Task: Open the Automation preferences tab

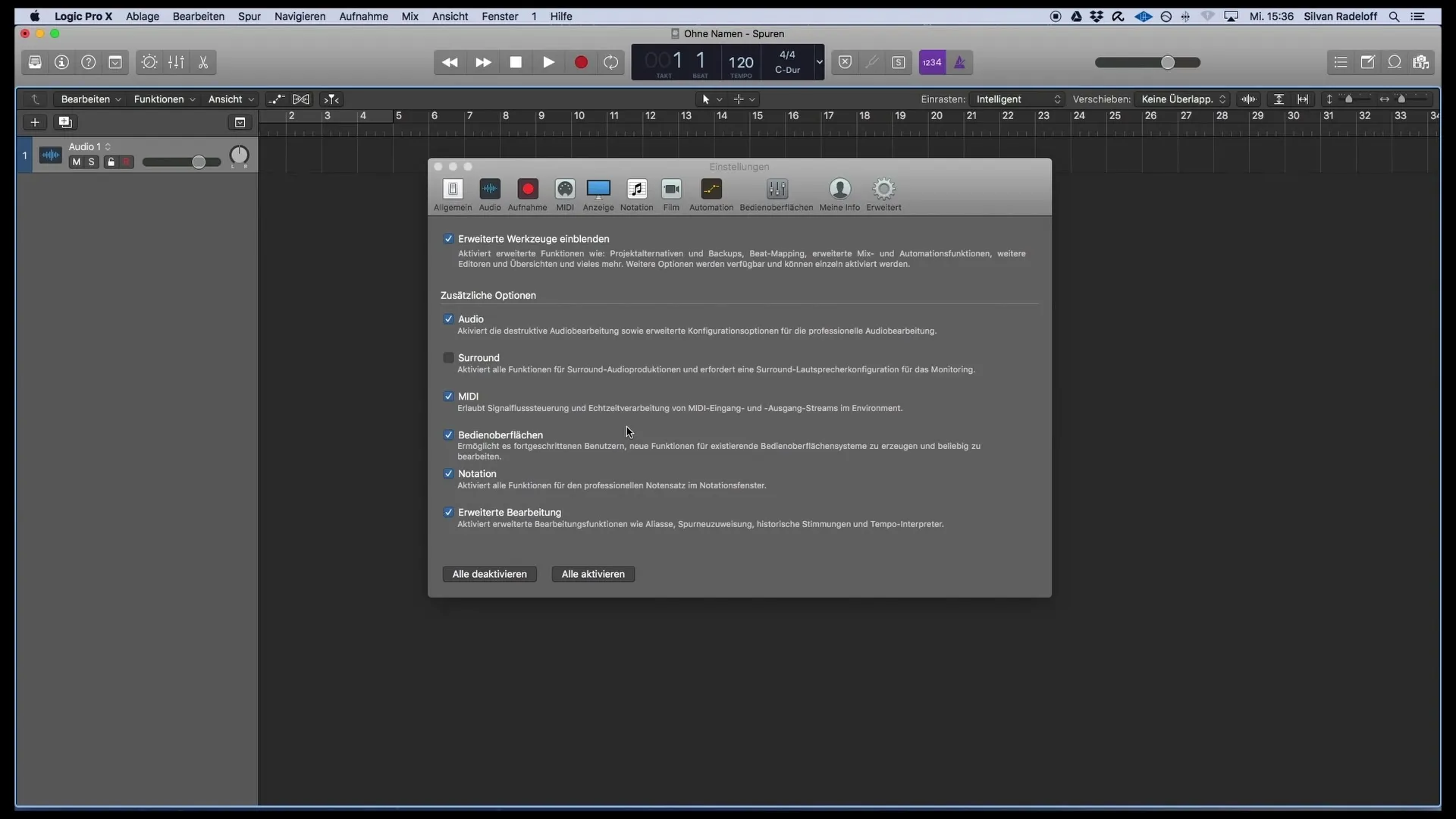Action: (711, 195)
